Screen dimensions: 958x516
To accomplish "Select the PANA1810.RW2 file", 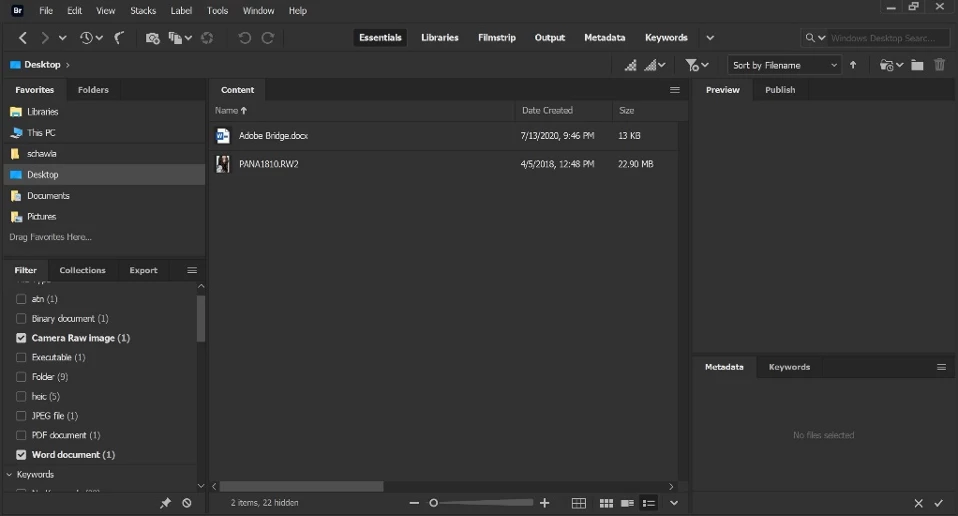I will point(443,164).
